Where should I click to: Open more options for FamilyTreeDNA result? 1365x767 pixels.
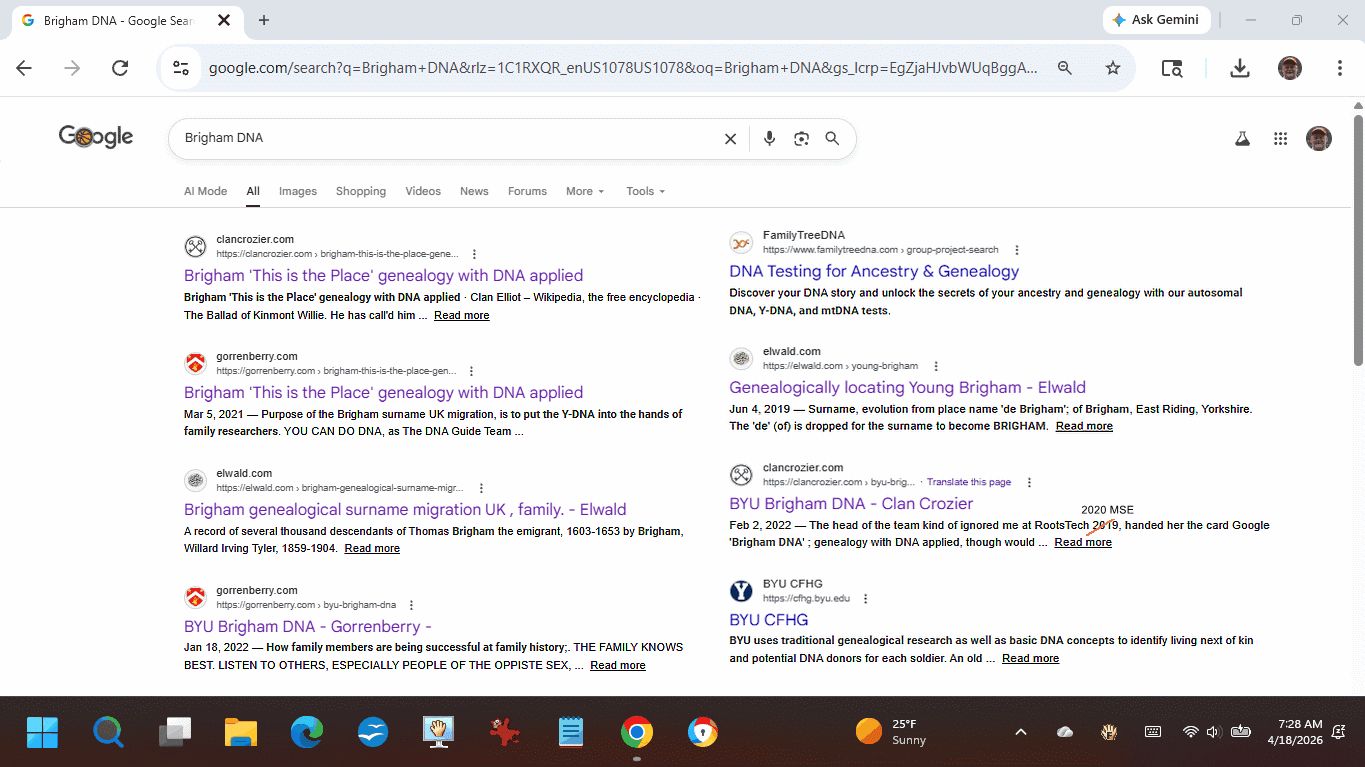tap(1017, 250)
